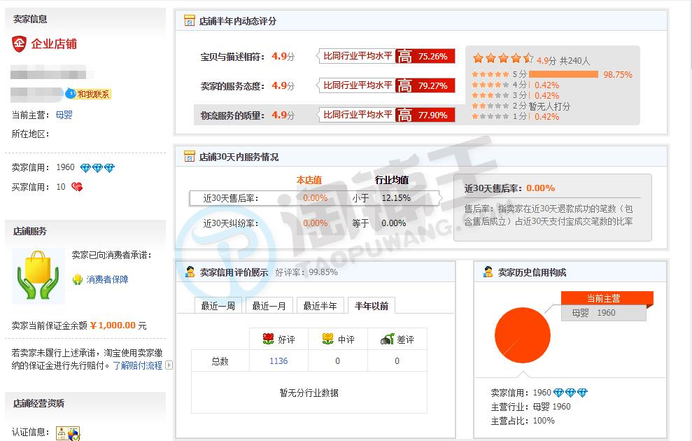This screenshot has width=692, height=441.
Task: Click the 和我联系 contact icon
Action: click(89, 94)
